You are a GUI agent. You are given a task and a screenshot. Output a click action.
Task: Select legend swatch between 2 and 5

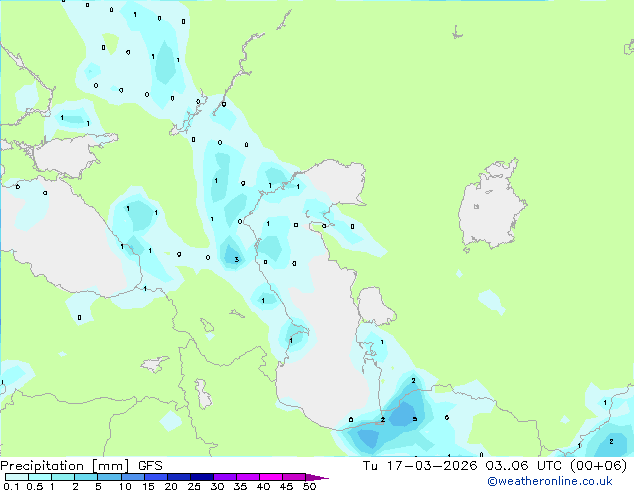pos(86,477)
